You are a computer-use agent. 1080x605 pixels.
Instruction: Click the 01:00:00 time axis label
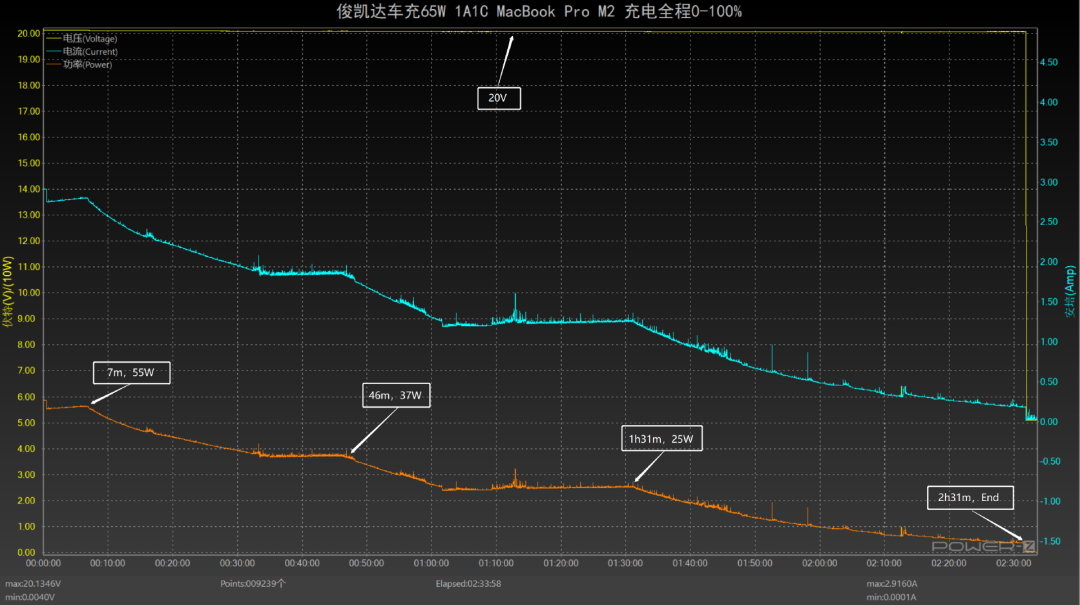click(x=431, y=563)
